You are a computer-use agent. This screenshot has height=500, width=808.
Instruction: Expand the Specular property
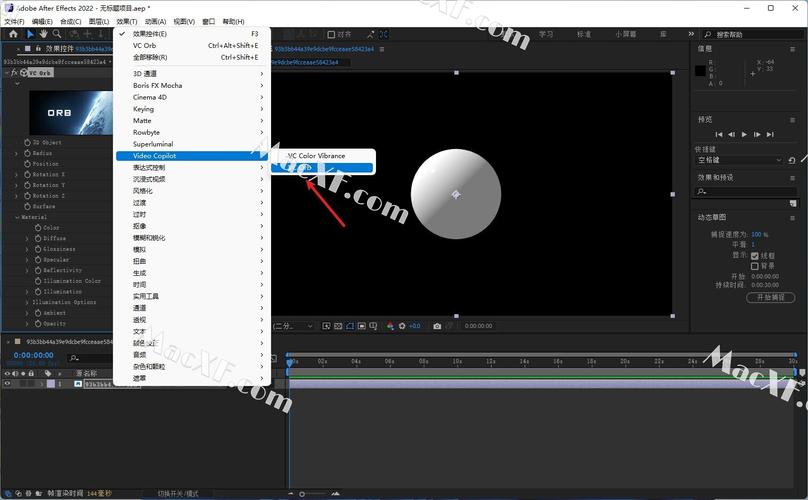pos(27,260)
